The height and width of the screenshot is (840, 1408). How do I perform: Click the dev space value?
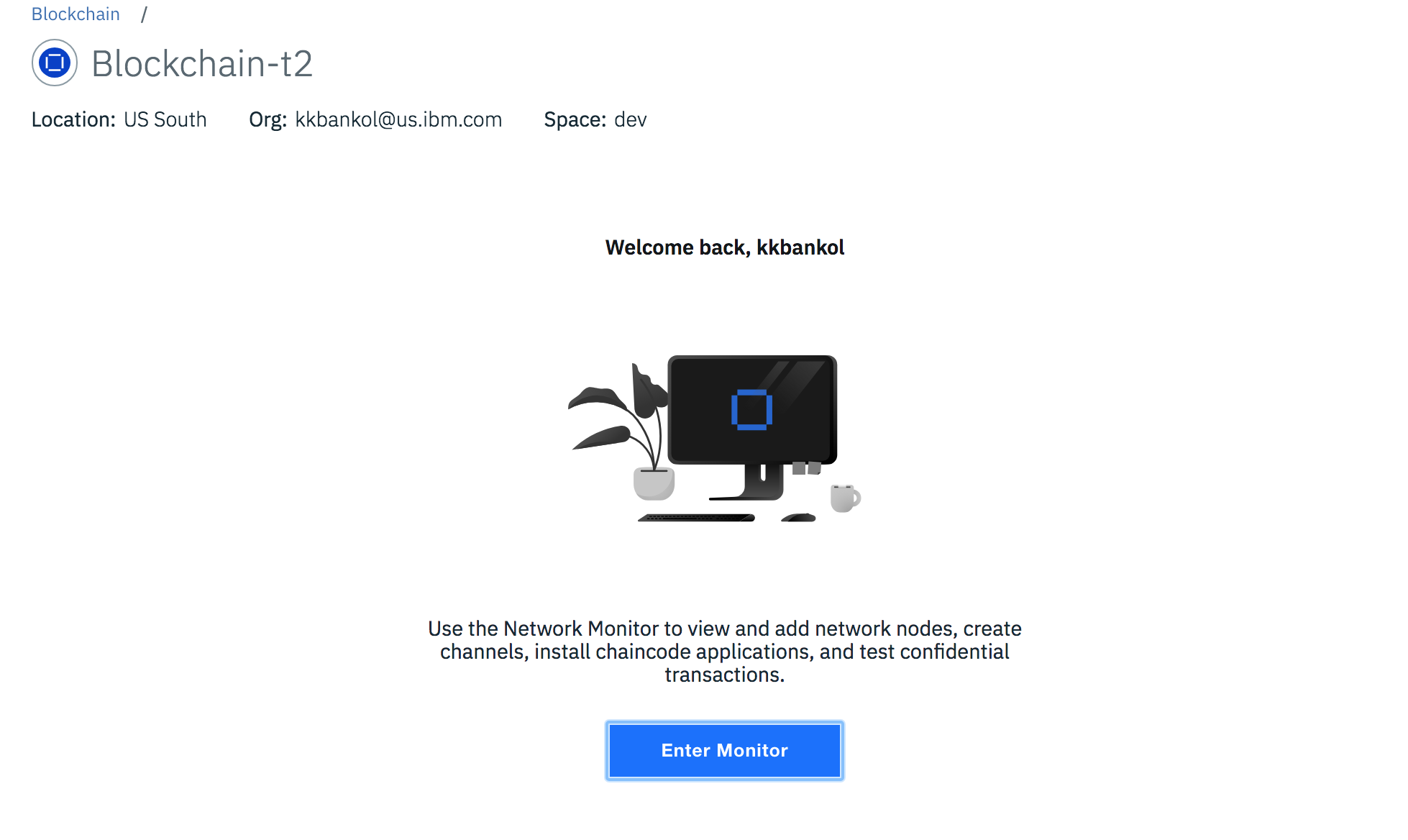[631, 119]
